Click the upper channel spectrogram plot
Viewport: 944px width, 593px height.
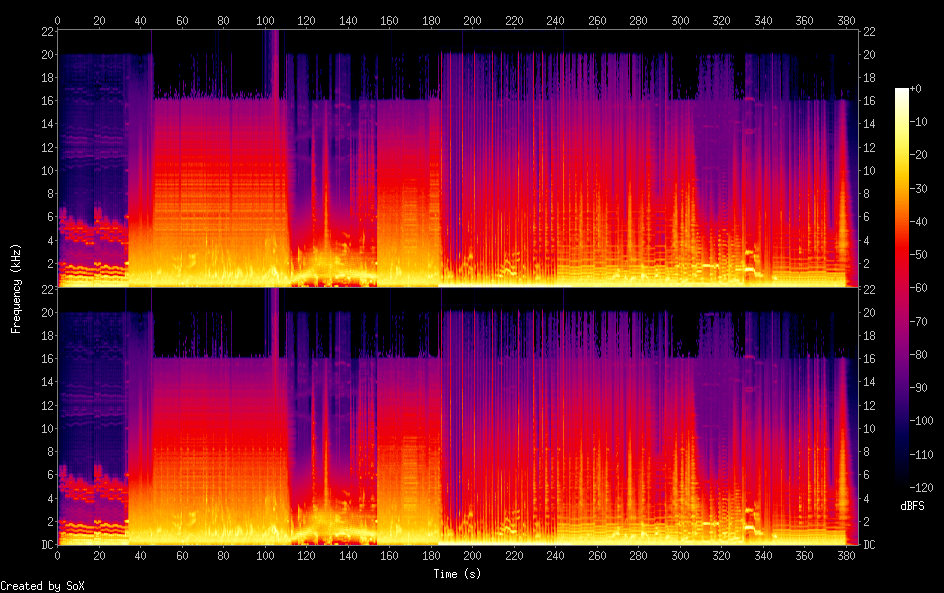(x=458, y=158)
